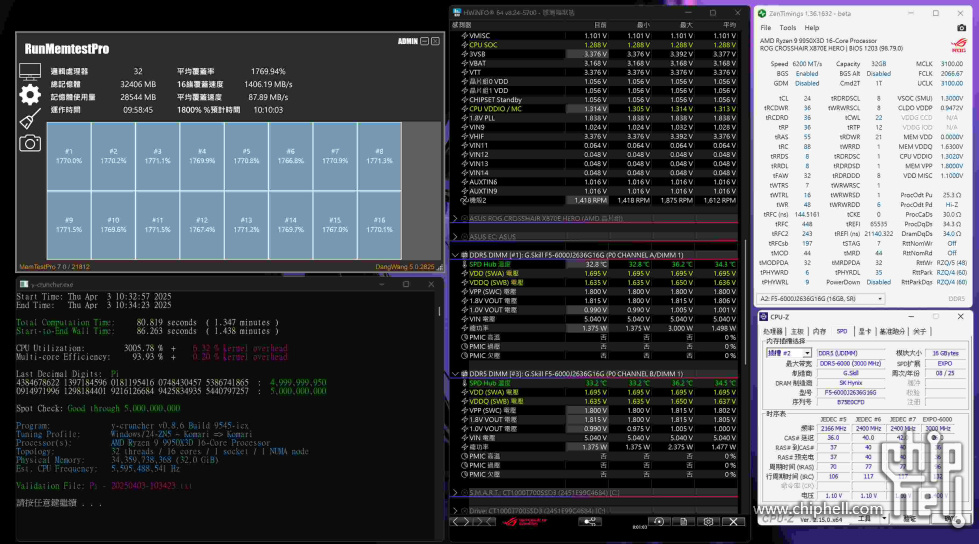Reset HWiNFO sensor clock icon

(659, 522)
